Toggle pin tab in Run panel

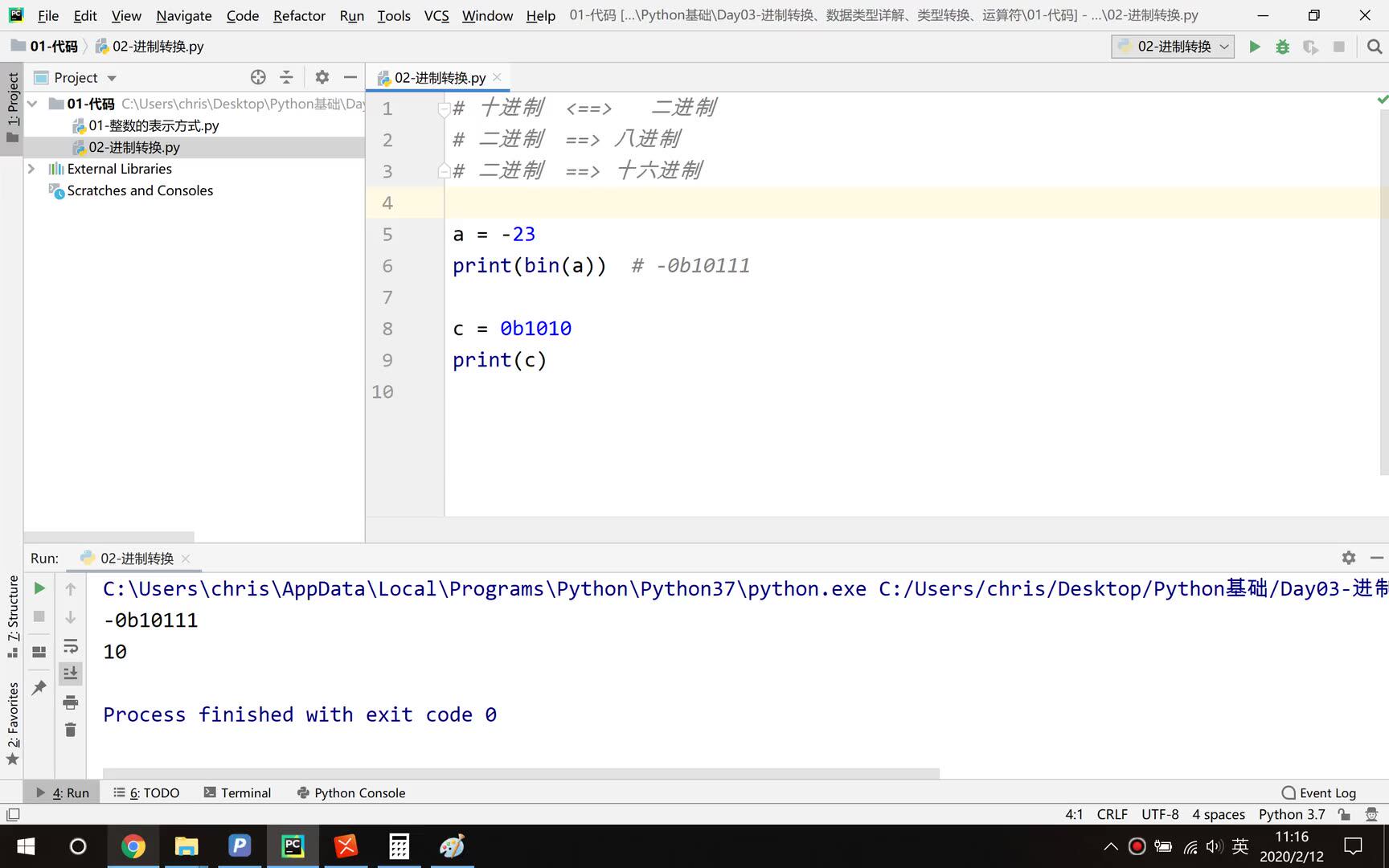click(39, 687)
